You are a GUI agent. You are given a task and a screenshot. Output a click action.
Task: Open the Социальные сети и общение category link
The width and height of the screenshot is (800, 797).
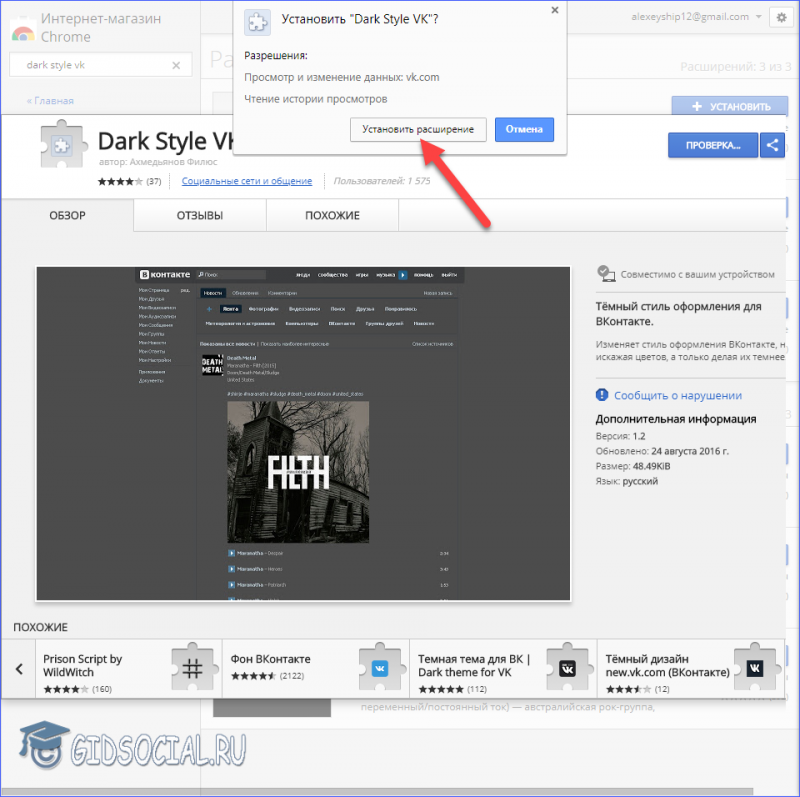[x=247, y=181]
